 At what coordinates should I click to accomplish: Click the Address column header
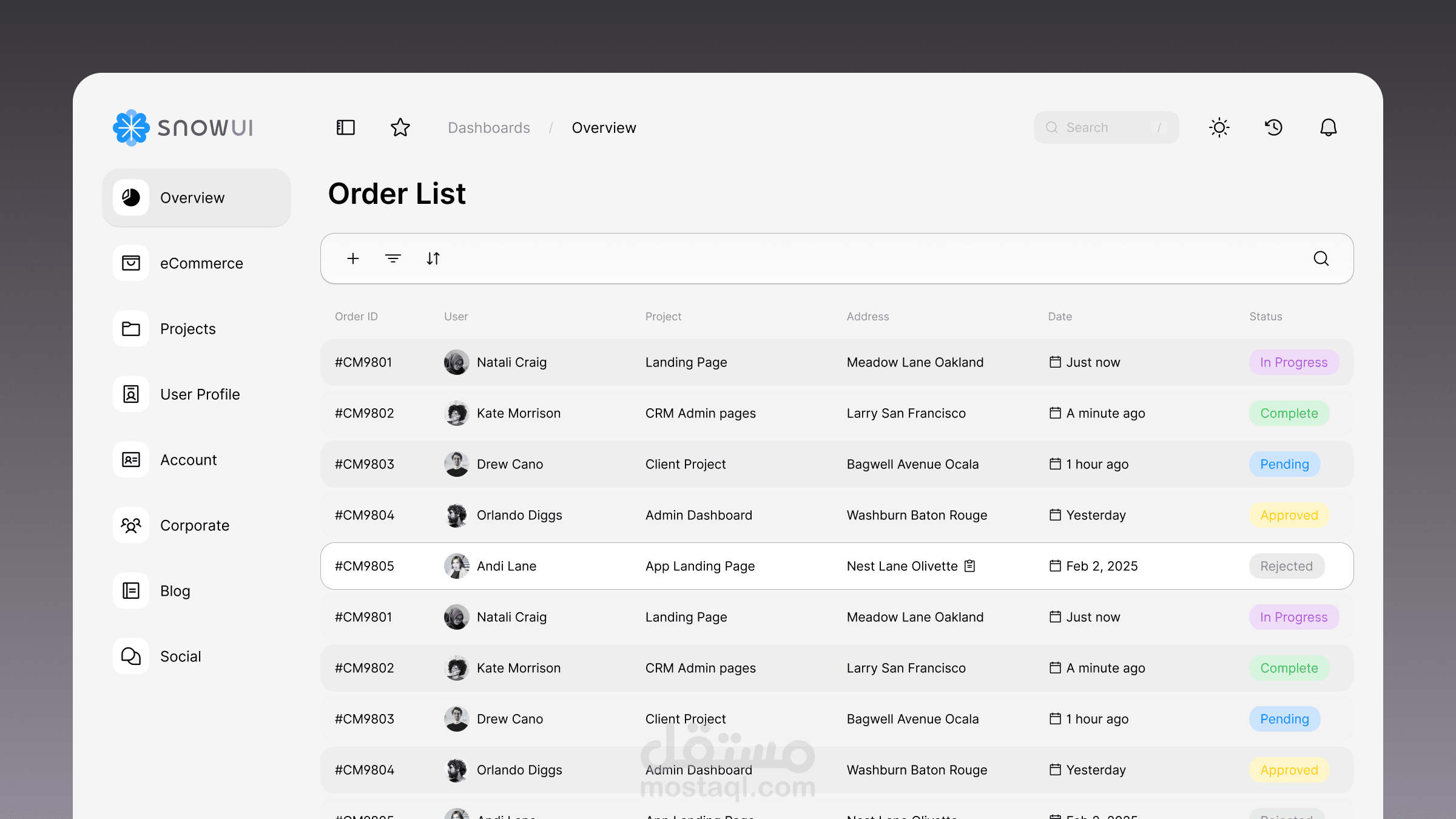coord(868,317)
